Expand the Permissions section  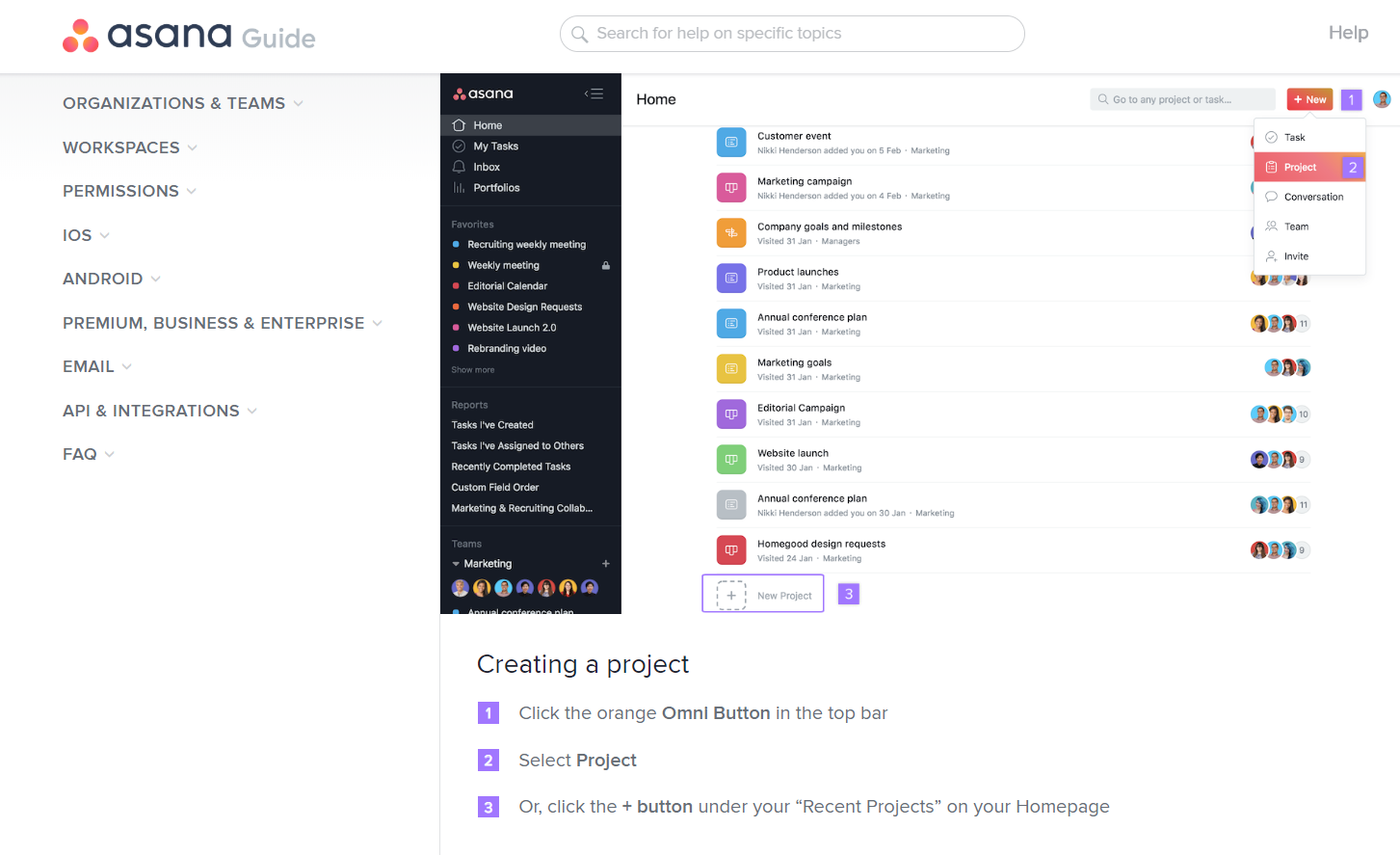[130, 191]
